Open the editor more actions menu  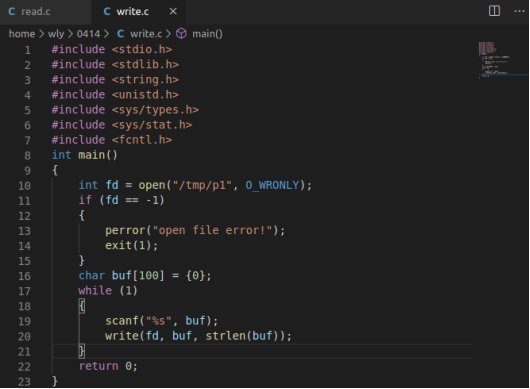tap(519, 11)
